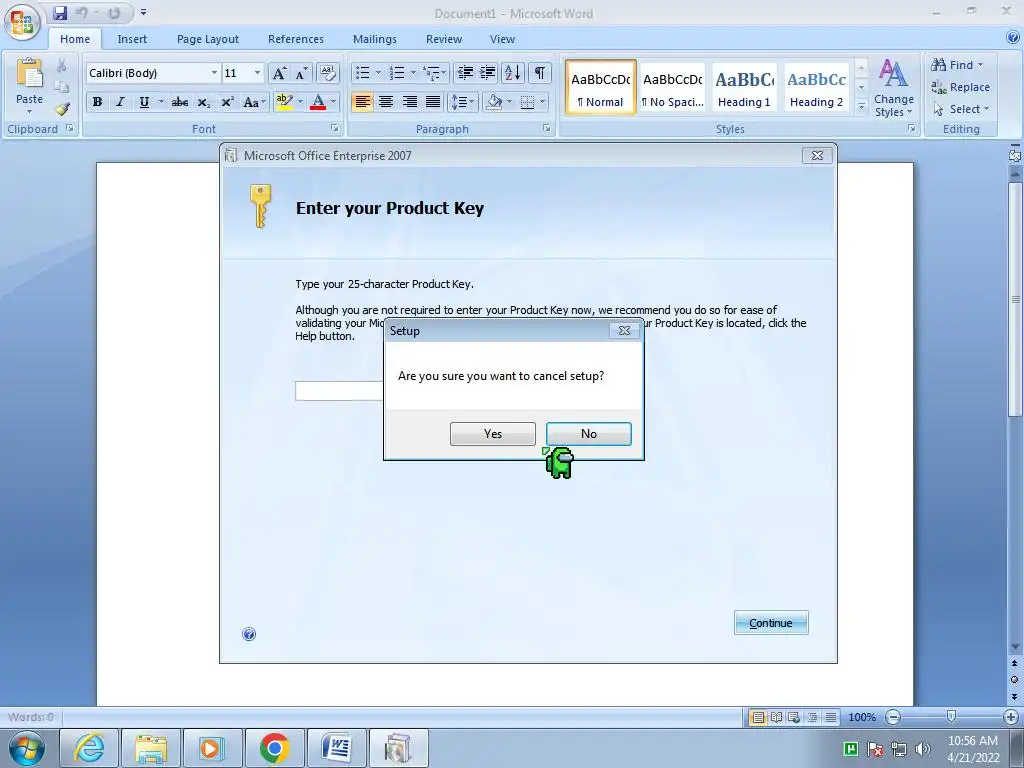
Task: Toggle Strikethrough formatting
Action: click(x=180, y=102)
